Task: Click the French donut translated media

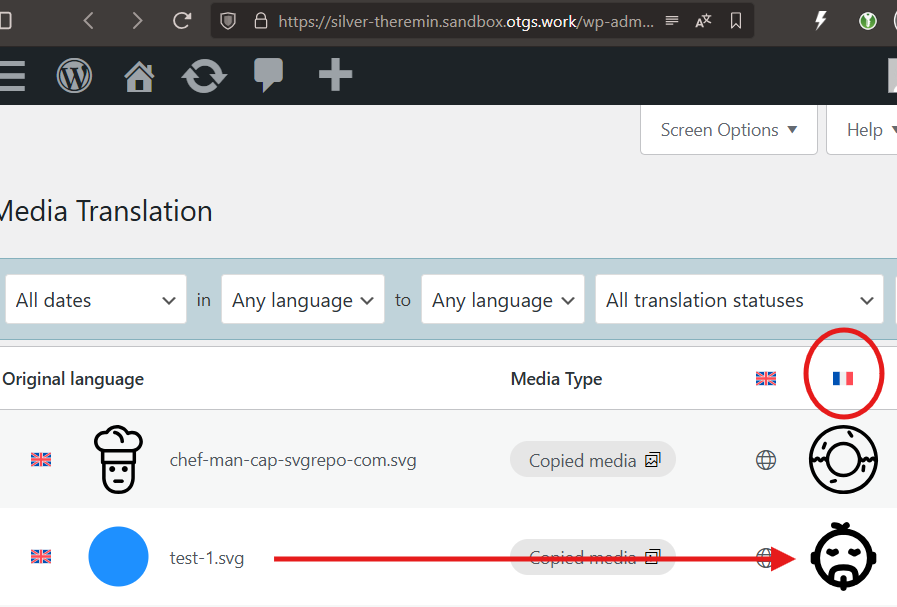Action: (842, 460)
